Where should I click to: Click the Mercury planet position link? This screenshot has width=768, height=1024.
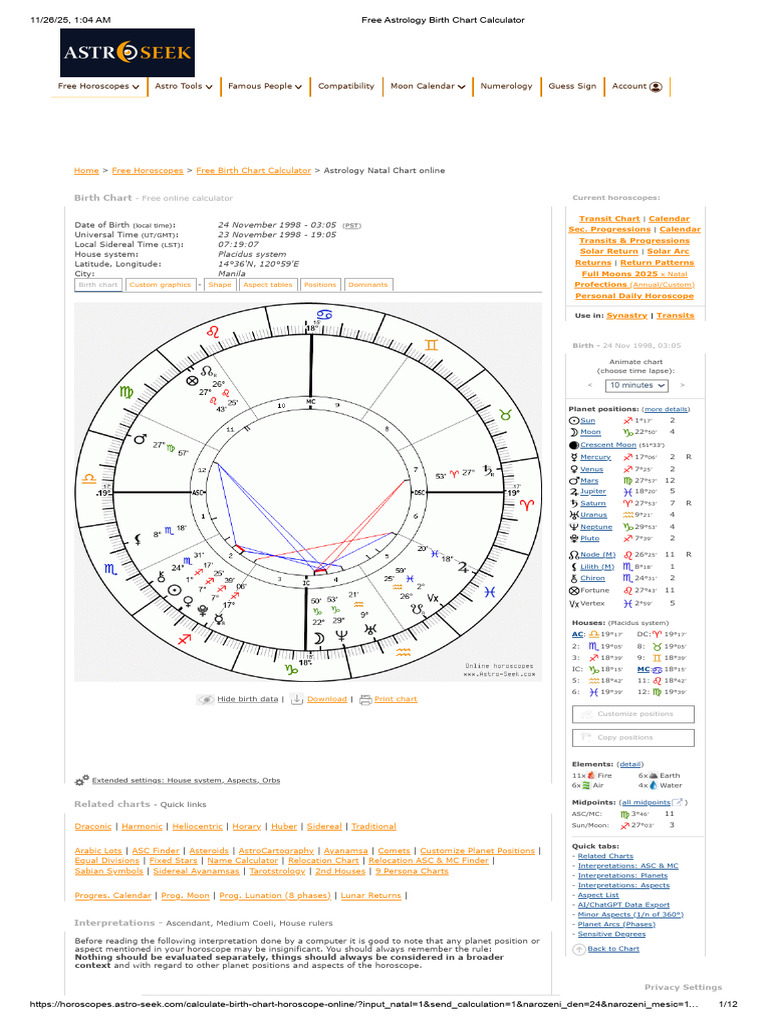(596, 457)
